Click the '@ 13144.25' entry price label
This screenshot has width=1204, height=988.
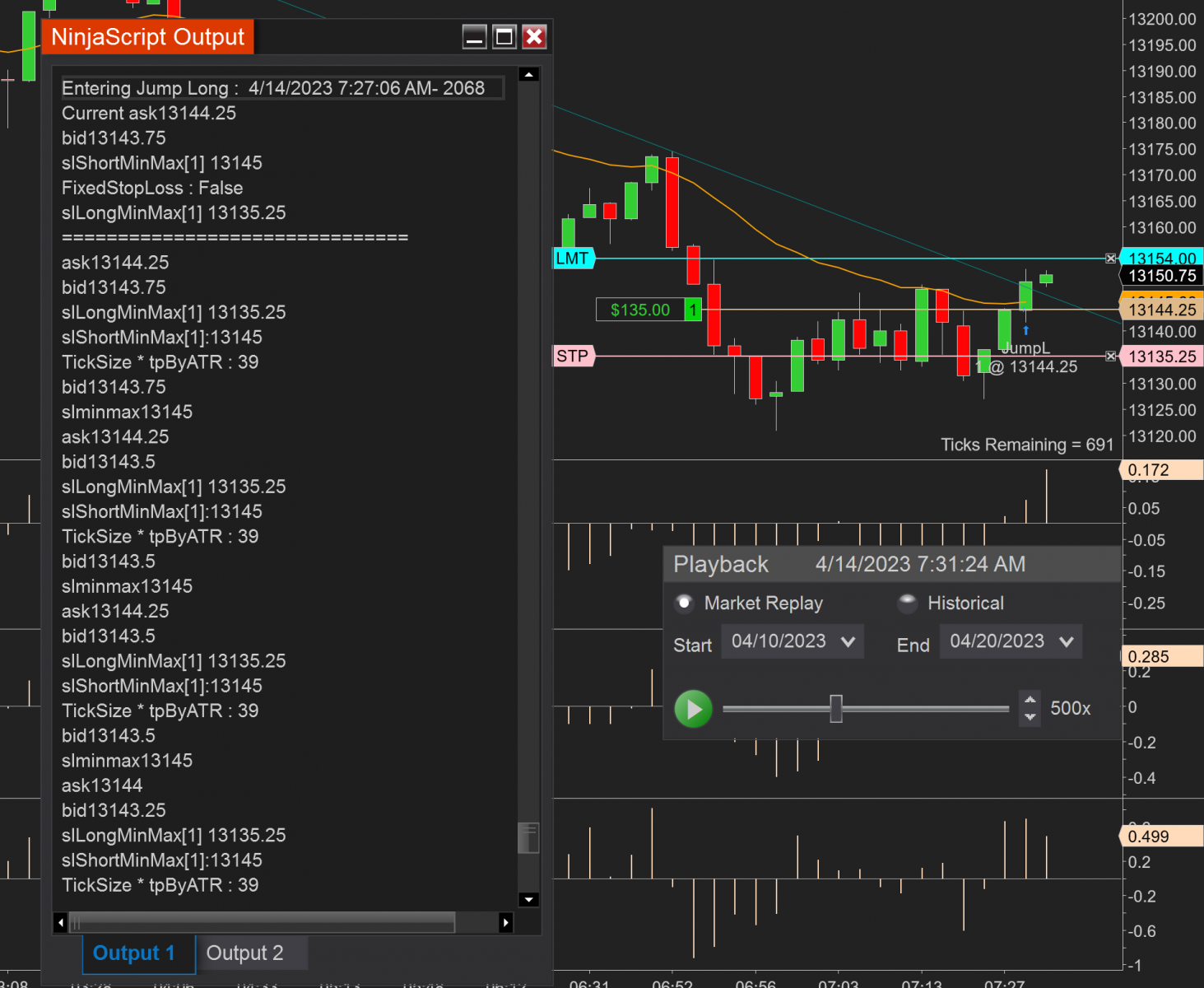pyautogui.click(x=1033, y=367)
